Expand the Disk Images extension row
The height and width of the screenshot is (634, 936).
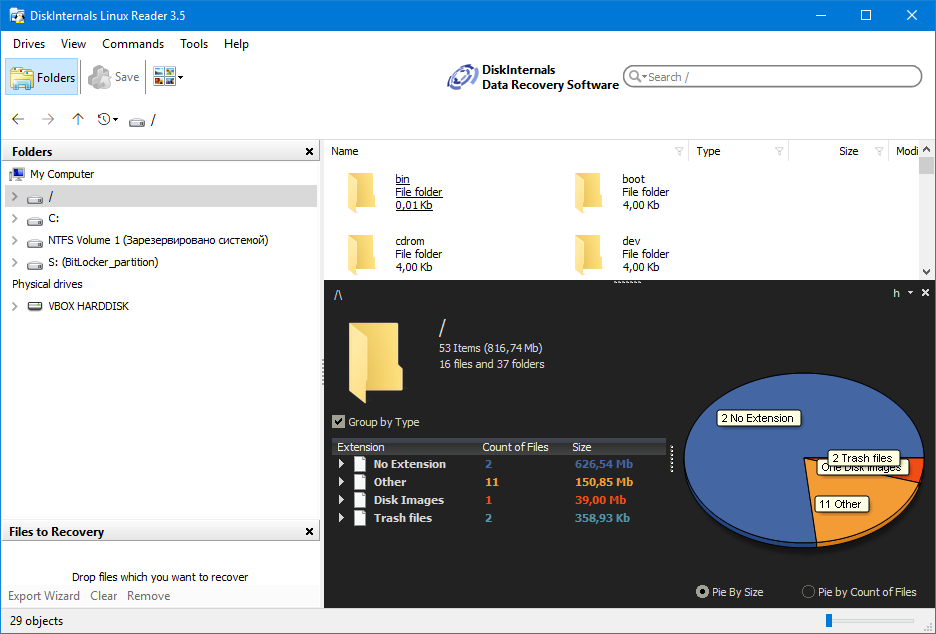click(x=341, y=500)
